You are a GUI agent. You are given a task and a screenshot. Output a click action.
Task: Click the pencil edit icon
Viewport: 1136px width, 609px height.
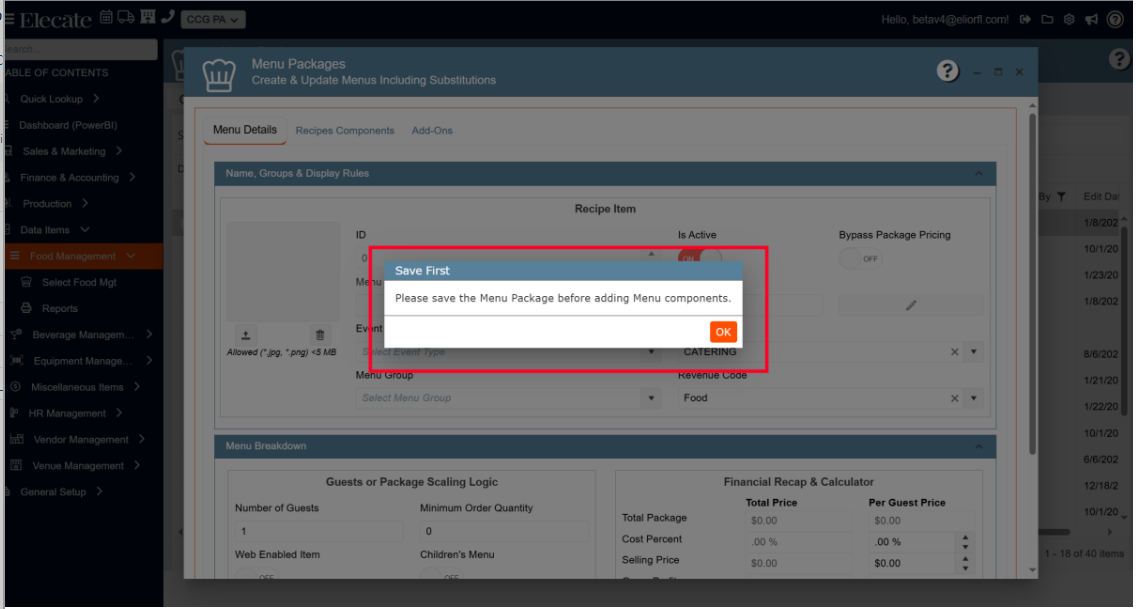[x=911, y=305]
